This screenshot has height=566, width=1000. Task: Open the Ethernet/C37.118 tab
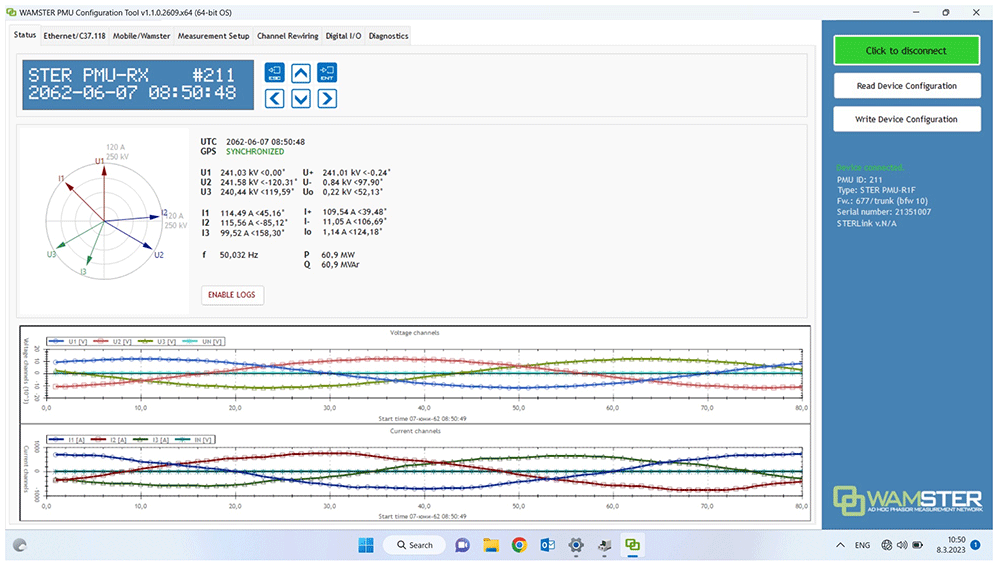75,36
